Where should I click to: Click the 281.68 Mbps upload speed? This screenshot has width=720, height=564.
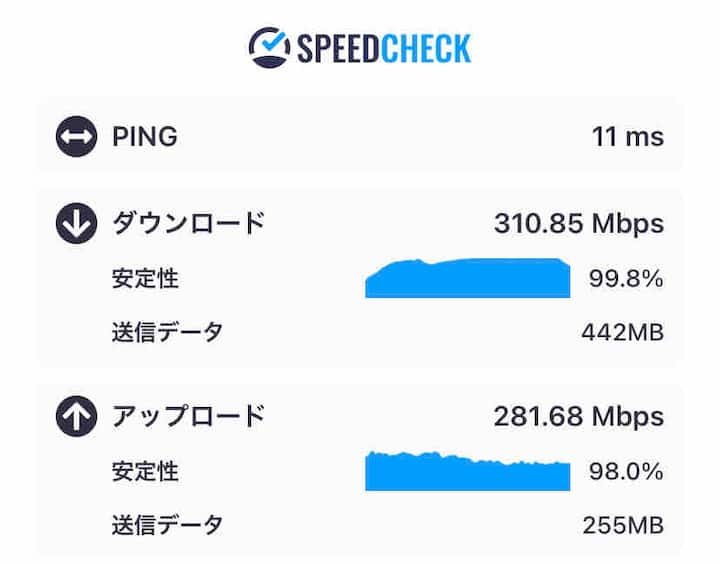[578, 415]
